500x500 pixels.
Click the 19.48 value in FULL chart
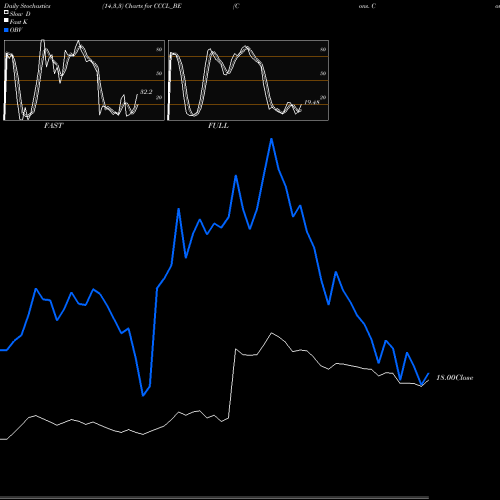pos(312,102)
